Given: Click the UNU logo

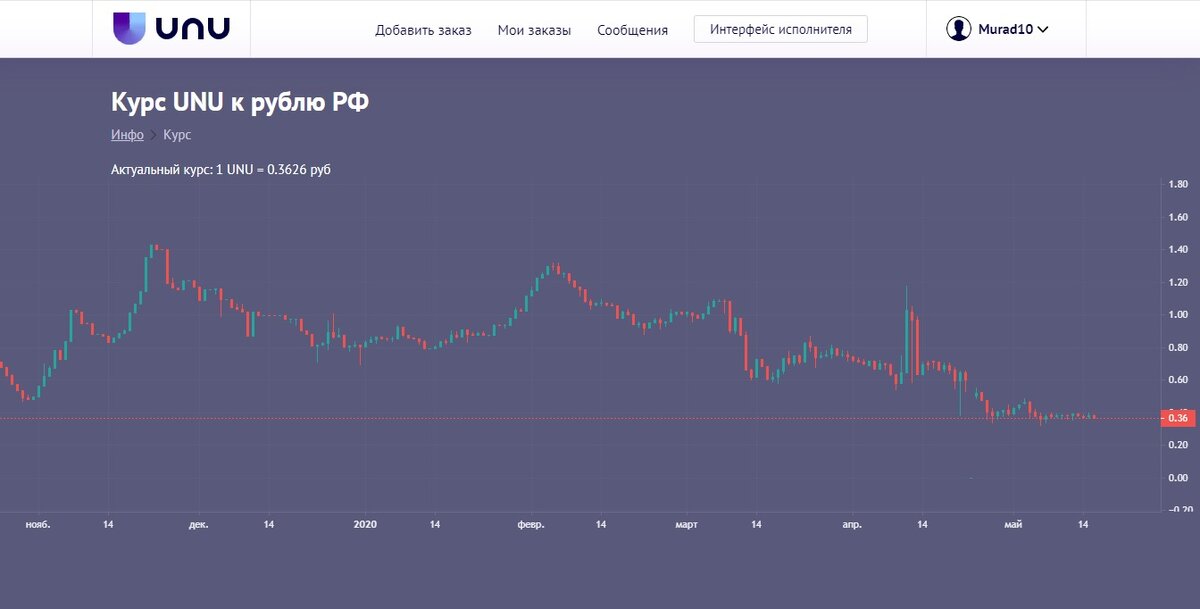Looking at the screenshot, I should 172,28.
